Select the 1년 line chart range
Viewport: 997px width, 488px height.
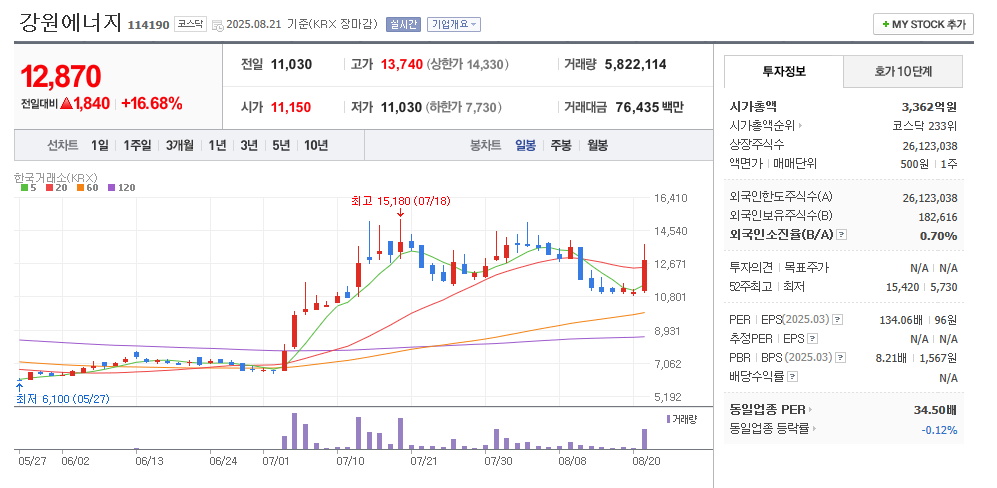coord(217,145)
